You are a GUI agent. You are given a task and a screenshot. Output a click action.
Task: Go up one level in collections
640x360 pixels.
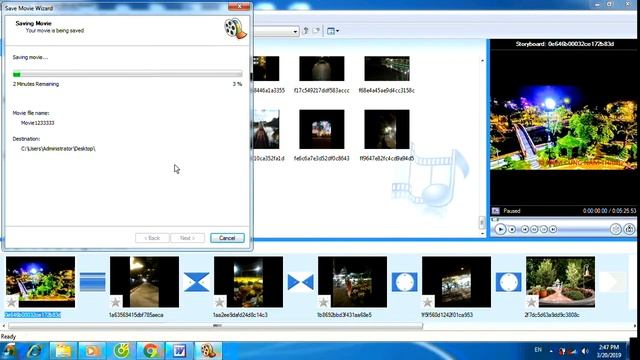tap(305, 31)
